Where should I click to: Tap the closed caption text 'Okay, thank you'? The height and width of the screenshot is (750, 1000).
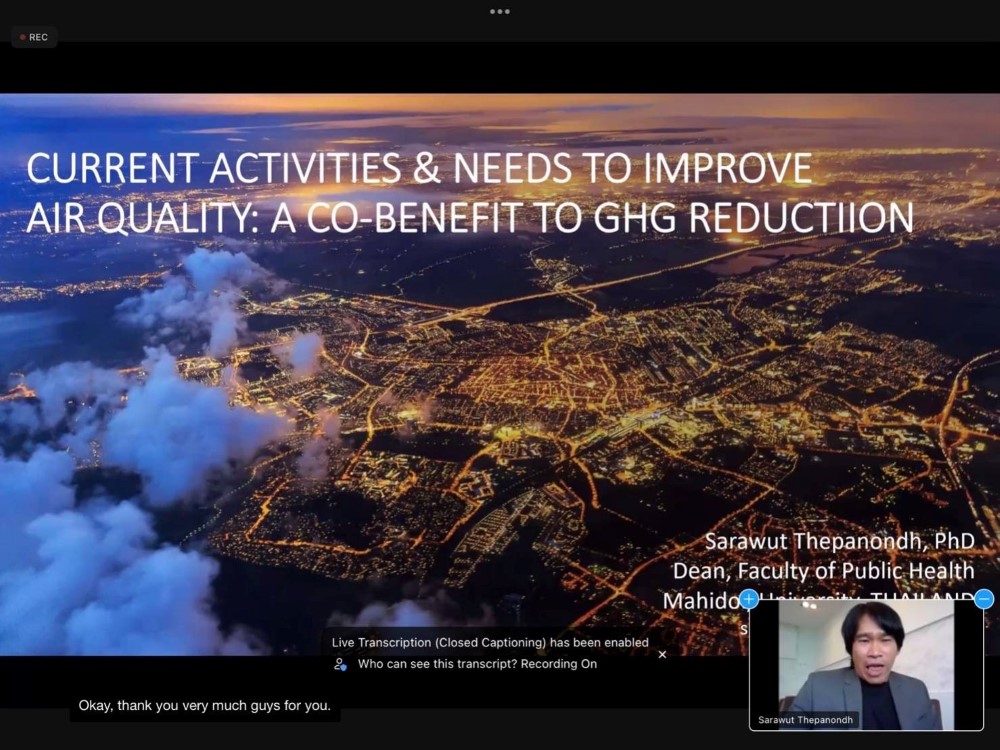(x=204, y=706)
